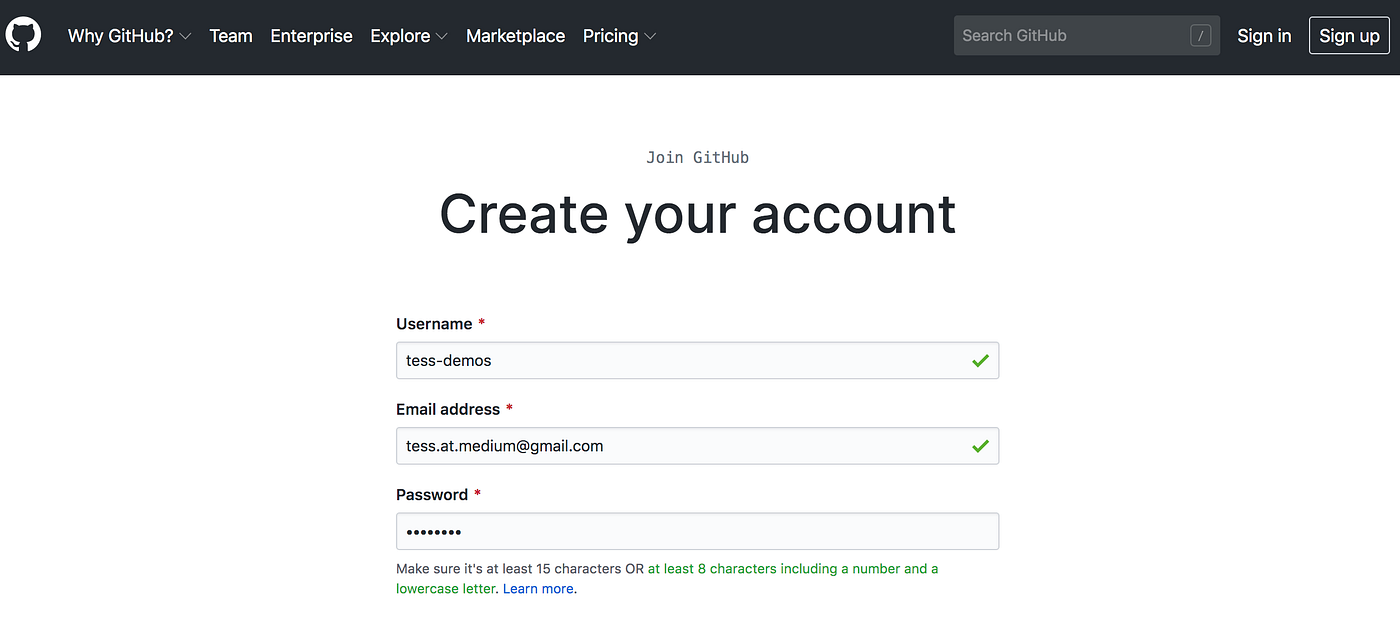Click the Join GitHub text
1400x621 pixels.
[697, 157]
